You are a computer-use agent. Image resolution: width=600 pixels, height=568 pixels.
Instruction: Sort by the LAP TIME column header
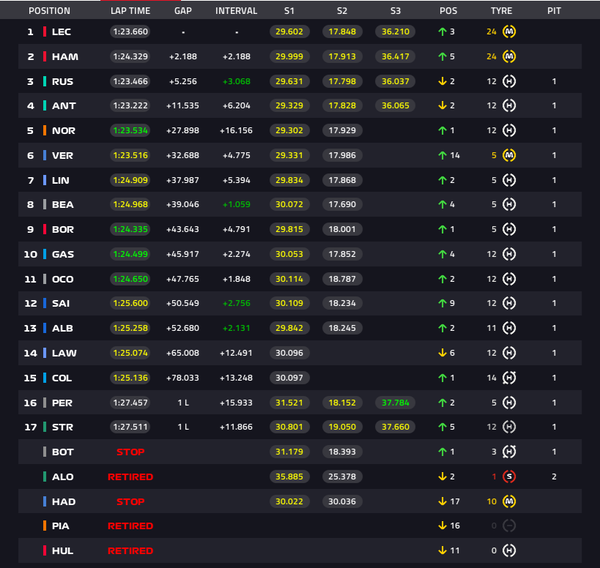point(130,11)
